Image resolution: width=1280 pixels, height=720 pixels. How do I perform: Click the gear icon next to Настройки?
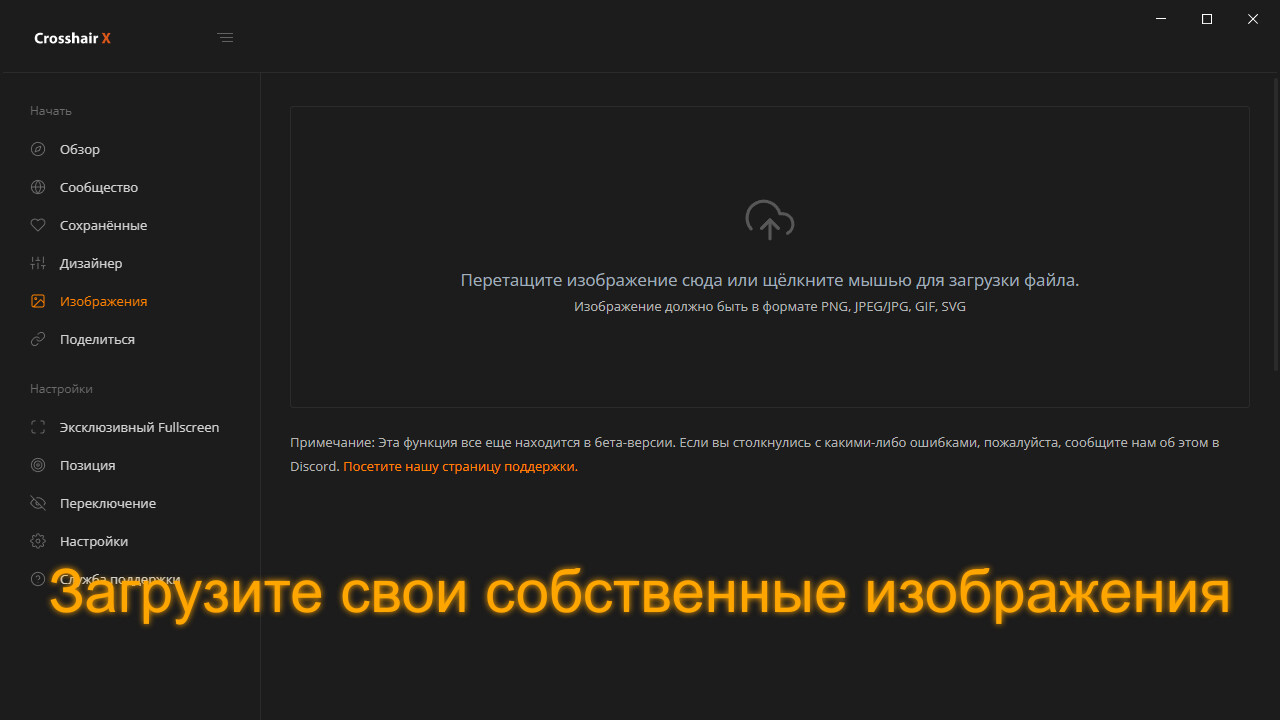tap(38, 541)
